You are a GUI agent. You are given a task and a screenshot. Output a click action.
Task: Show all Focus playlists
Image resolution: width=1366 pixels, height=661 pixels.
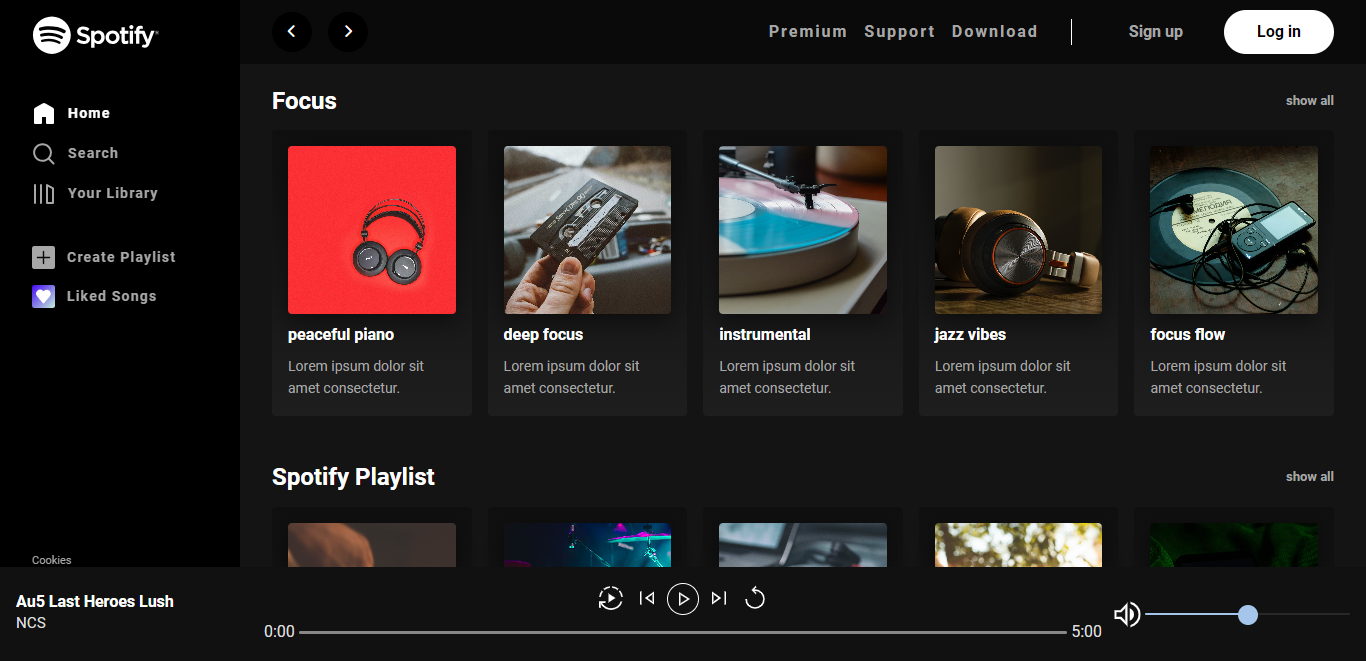point(1310,100)
